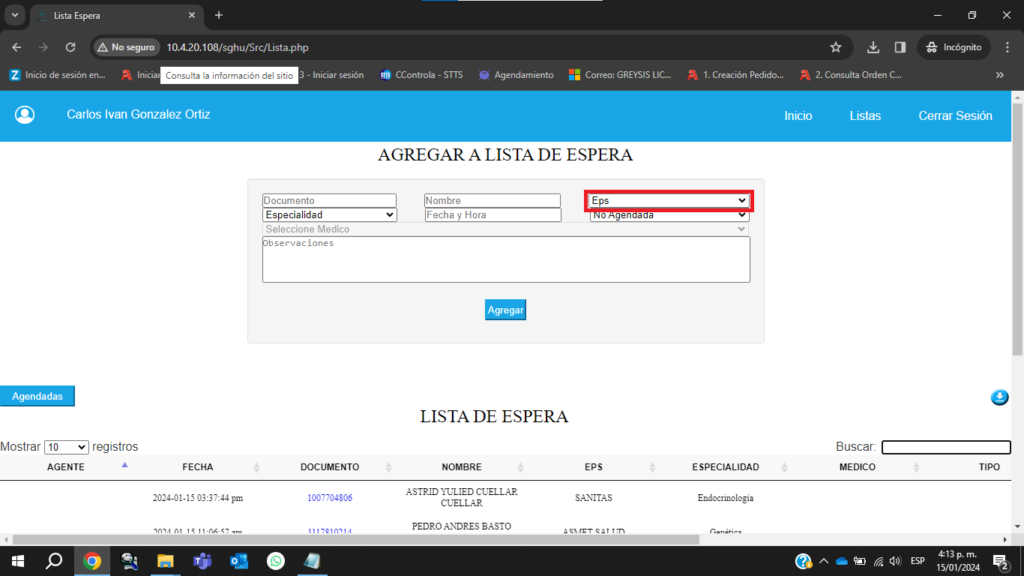1024x576 pixels.
Task: Bookmark this page with star icon
Action: coord(836,47)
